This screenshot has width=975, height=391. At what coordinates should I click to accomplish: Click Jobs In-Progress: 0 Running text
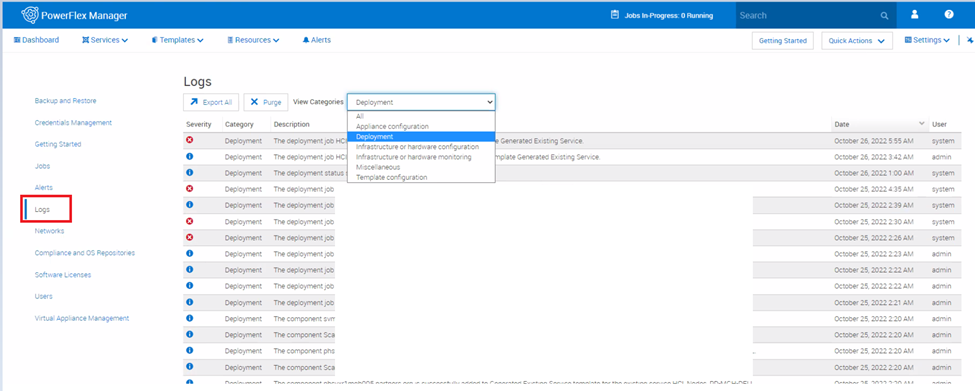(668, 16)
